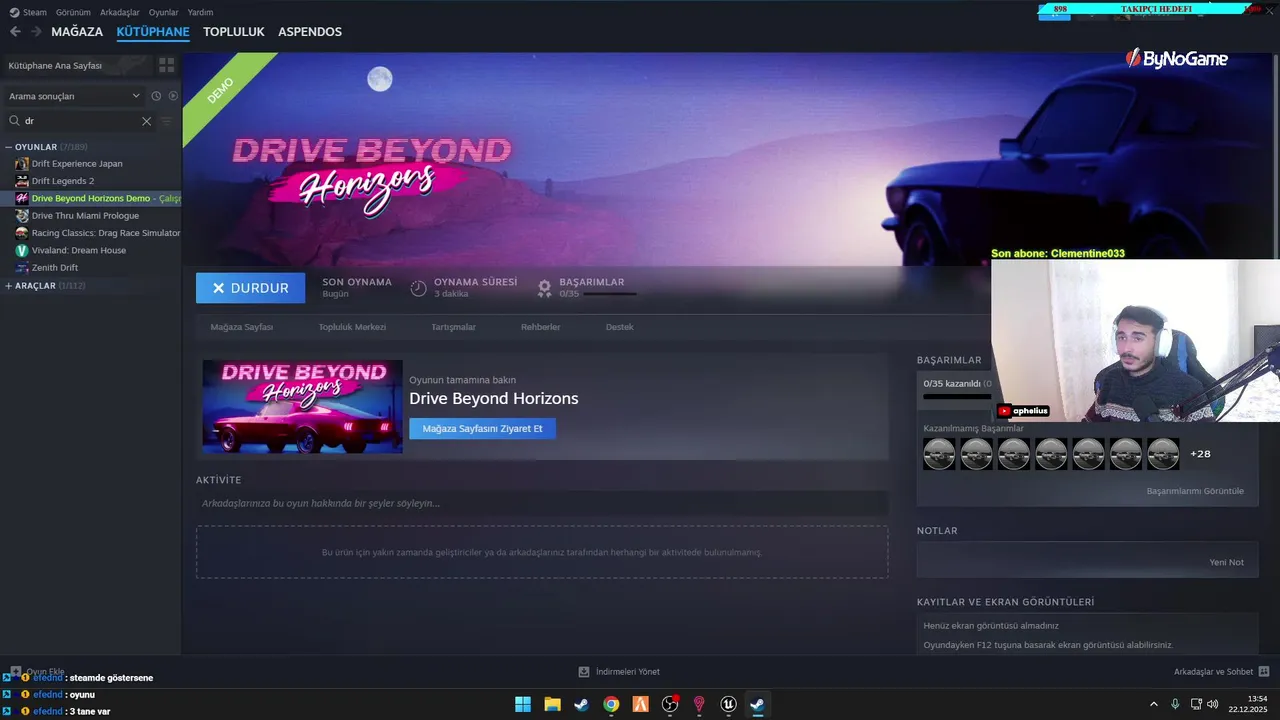This screenshot has width=1280, height=720.
Task: Click the 0/35 achievements progress bar
Action: click(609, 294)
